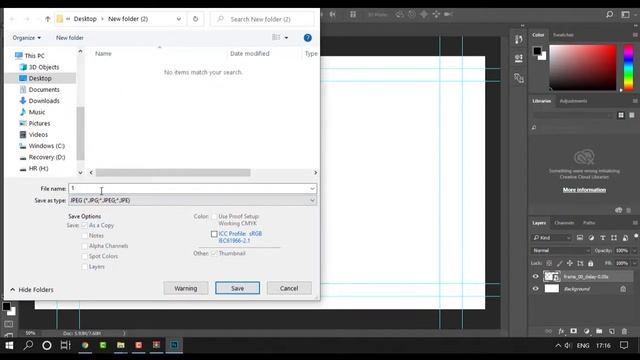Toggle the Alpha Channels checkbox

click(84, 246)
